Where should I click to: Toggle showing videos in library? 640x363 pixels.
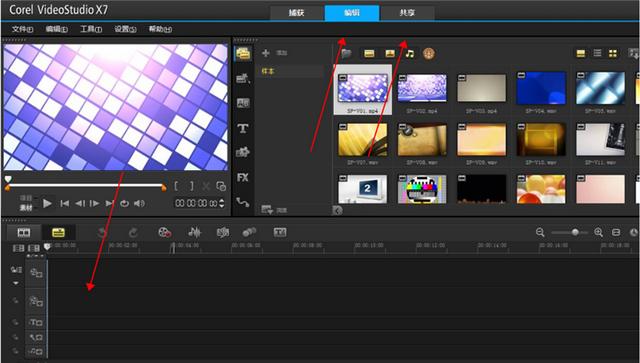(369, 53)
